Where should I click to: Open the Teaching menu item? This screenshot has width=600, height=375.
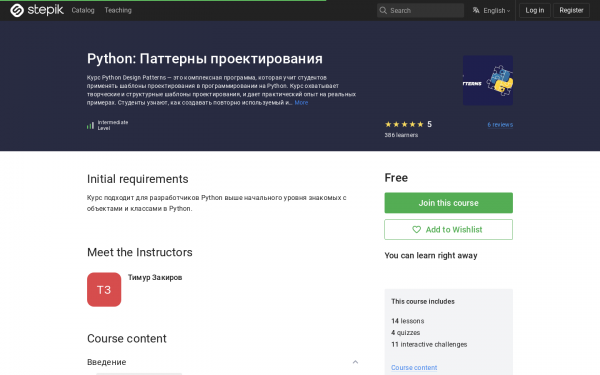118,10
